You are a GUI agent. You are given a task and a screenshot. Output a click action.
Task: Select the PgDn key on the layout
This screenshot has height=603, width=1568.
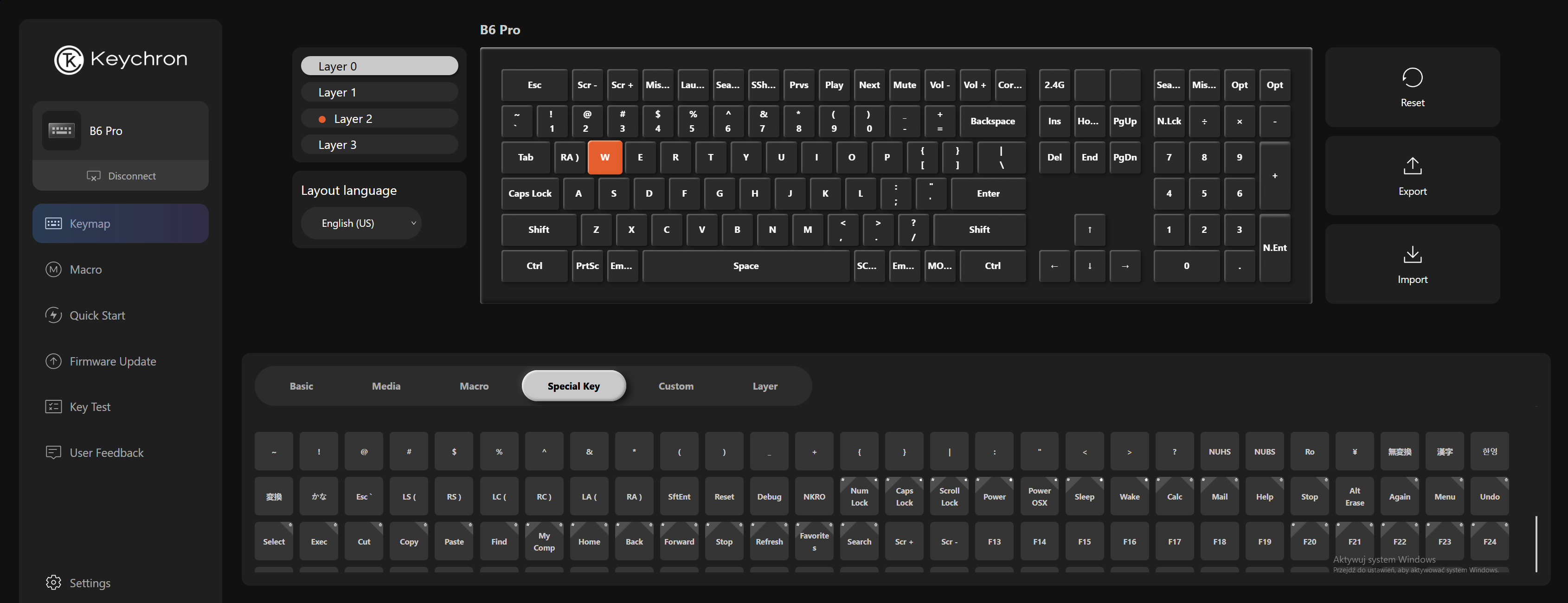point(1125,158)
